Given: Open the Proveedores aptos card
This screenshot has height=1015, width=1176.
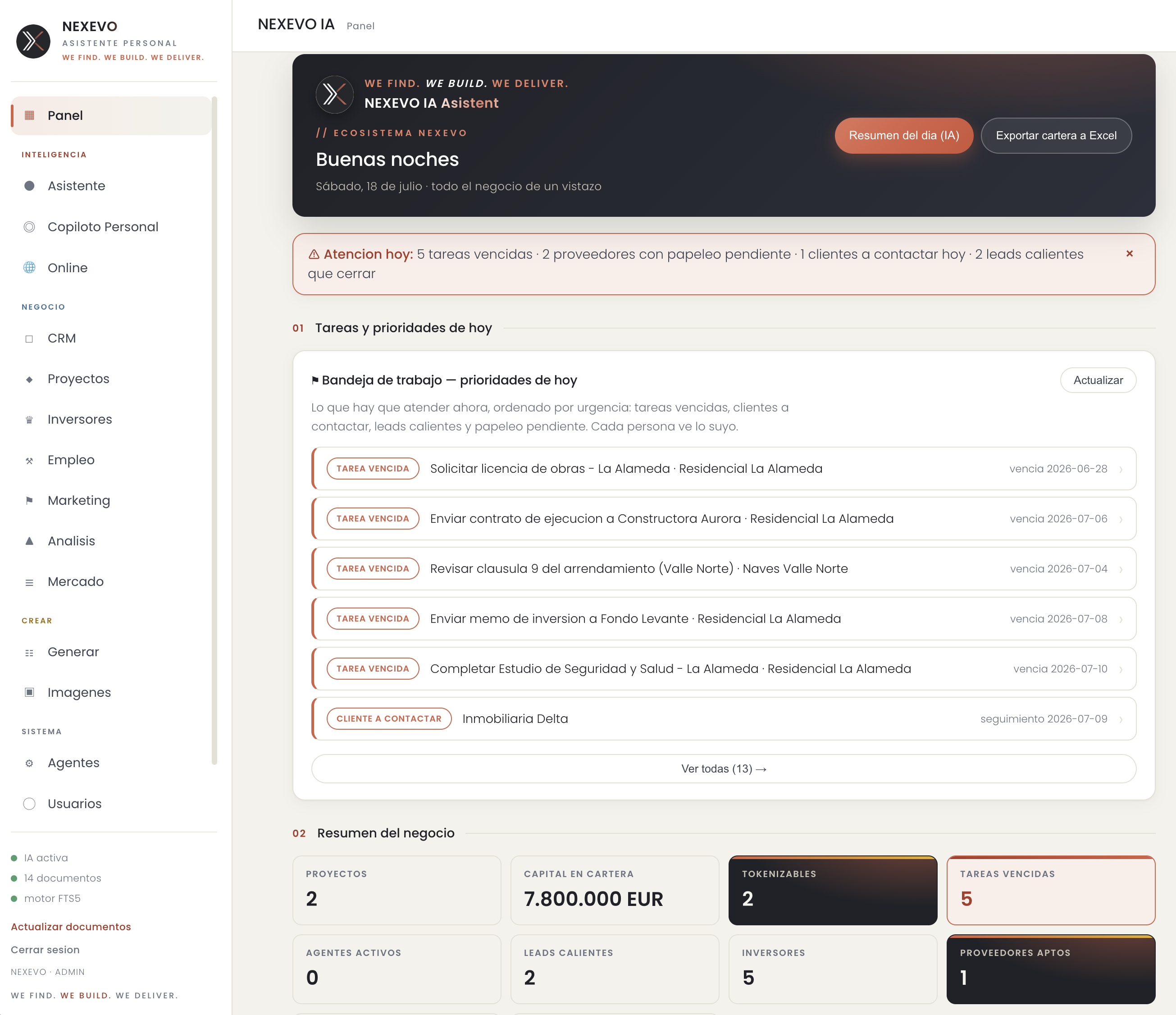Looking at the screenshot, I should 1051,969.
